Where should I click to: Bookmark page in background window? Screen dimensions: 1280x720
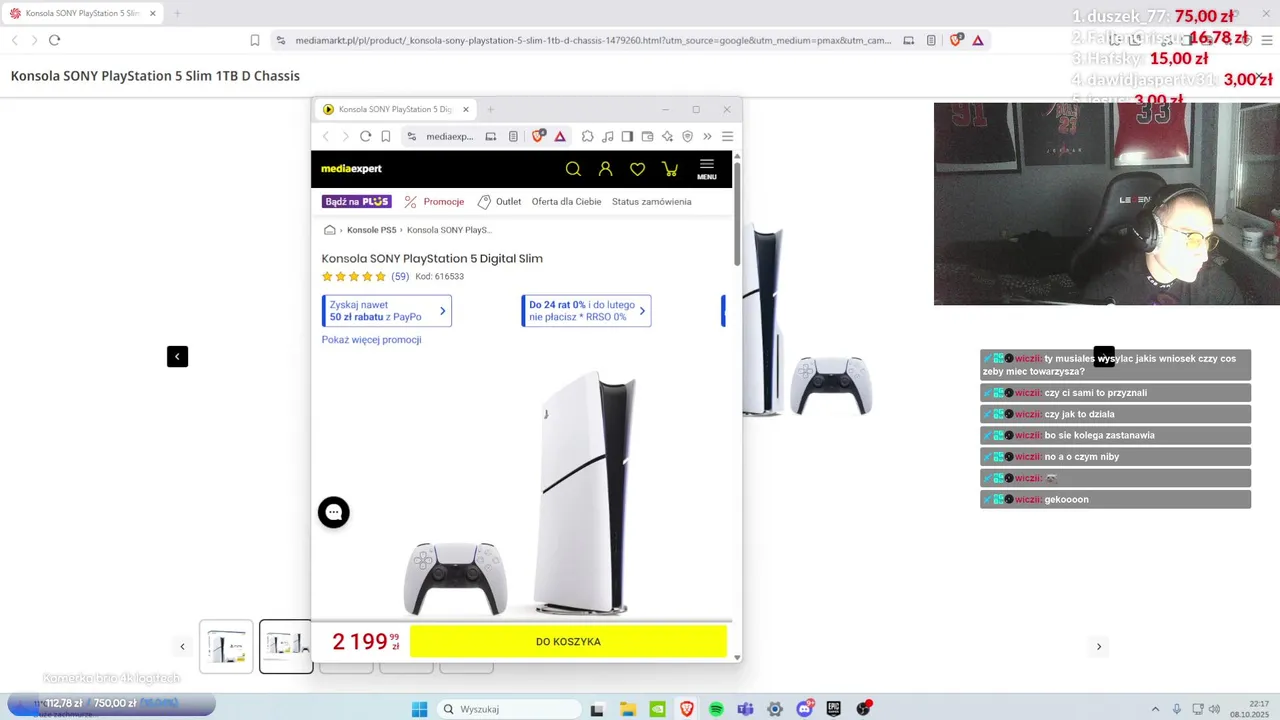coord(255,40)
